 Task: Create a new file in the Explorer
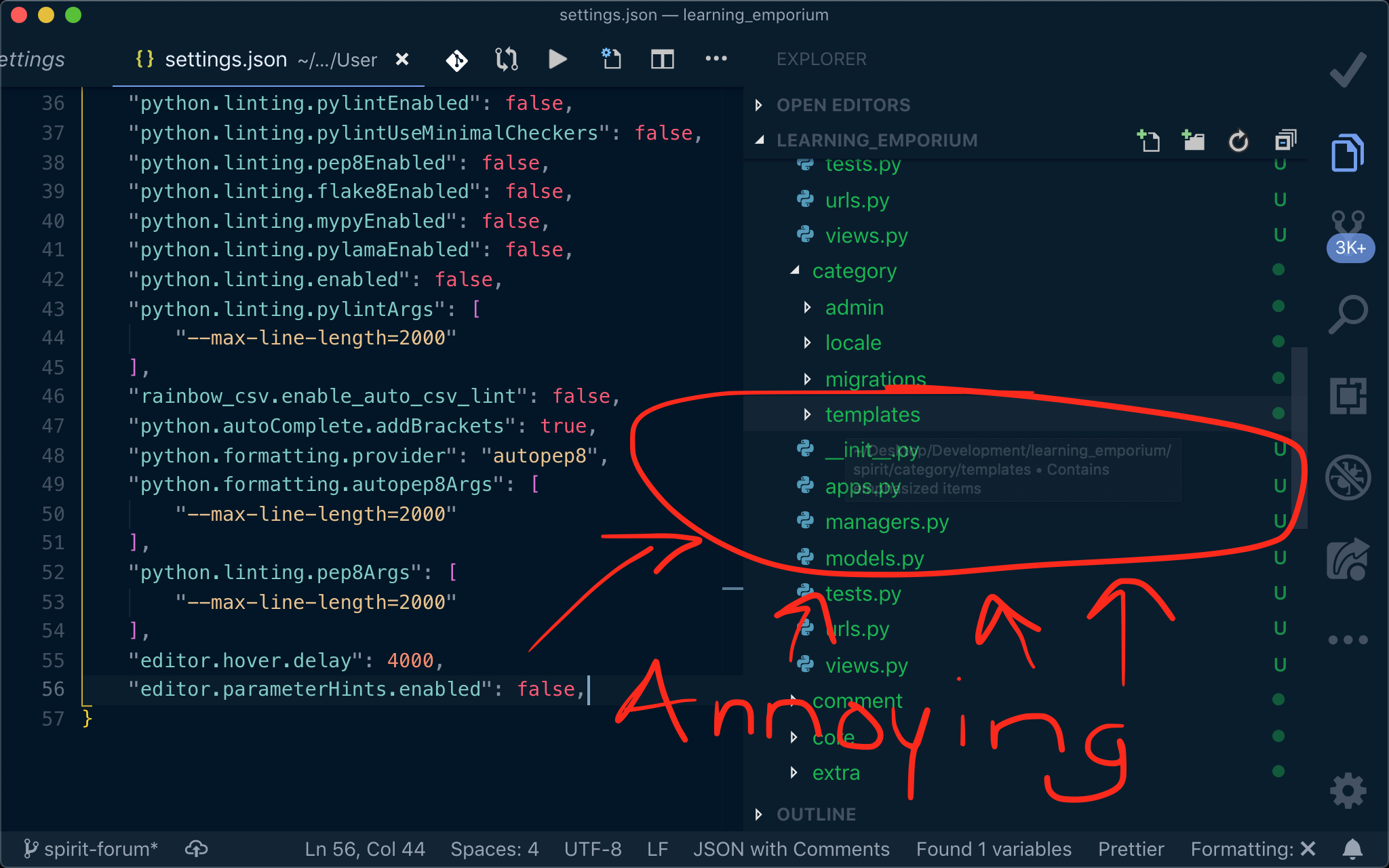[x=1148, y=140]
